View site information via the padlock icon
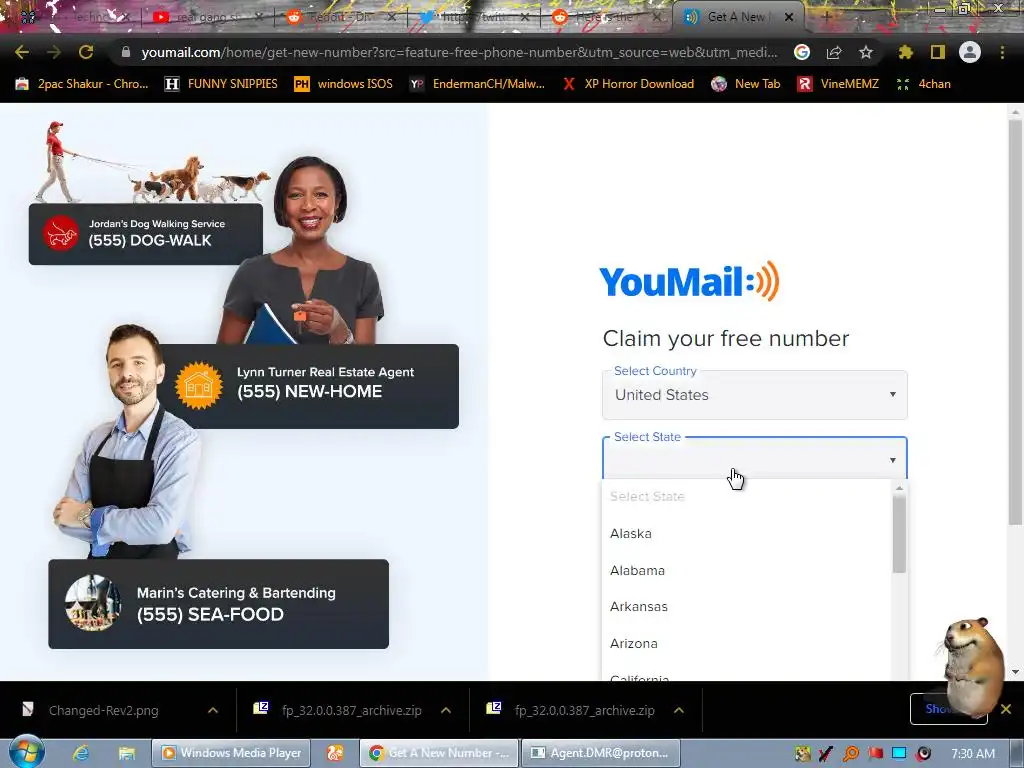The width and height of the screenshot is (1024, 768). [x=125, y=52]
